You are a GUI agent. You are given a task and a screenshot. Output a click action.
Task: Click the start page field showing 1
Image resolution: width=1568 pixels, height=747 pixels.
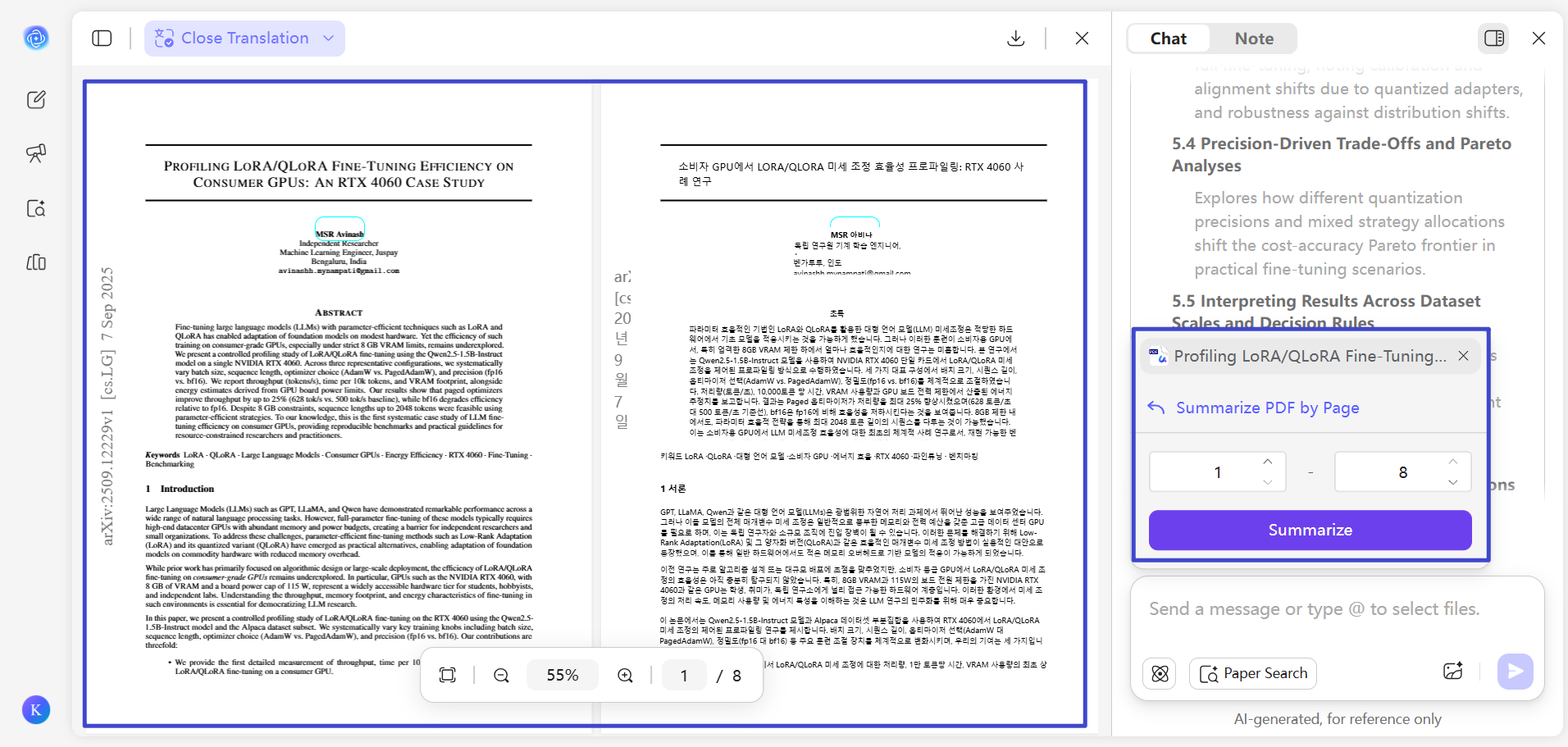point(1217,472)
